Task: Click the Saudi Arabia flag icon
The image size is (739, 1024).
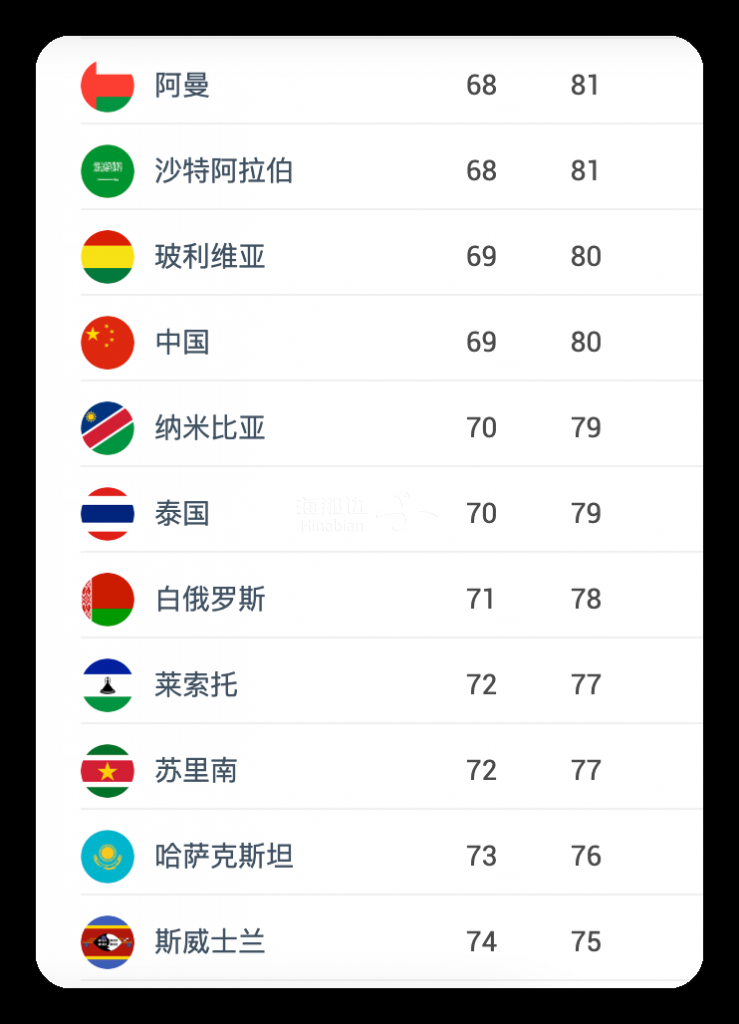Action: [107, 171]
